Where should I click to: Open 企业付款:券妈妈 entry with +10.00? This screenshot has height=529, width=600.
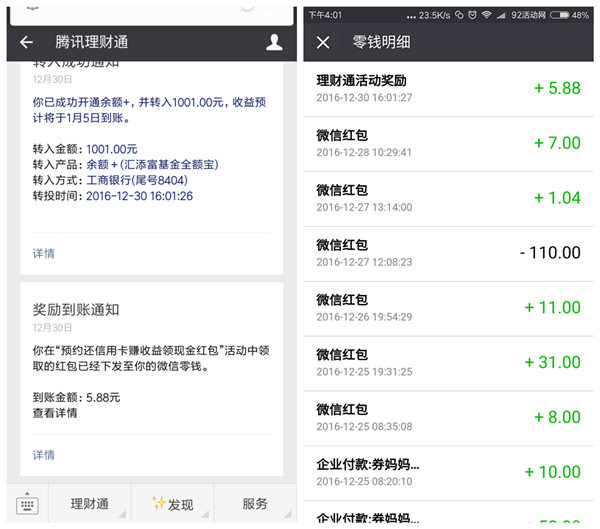[448, 472]
